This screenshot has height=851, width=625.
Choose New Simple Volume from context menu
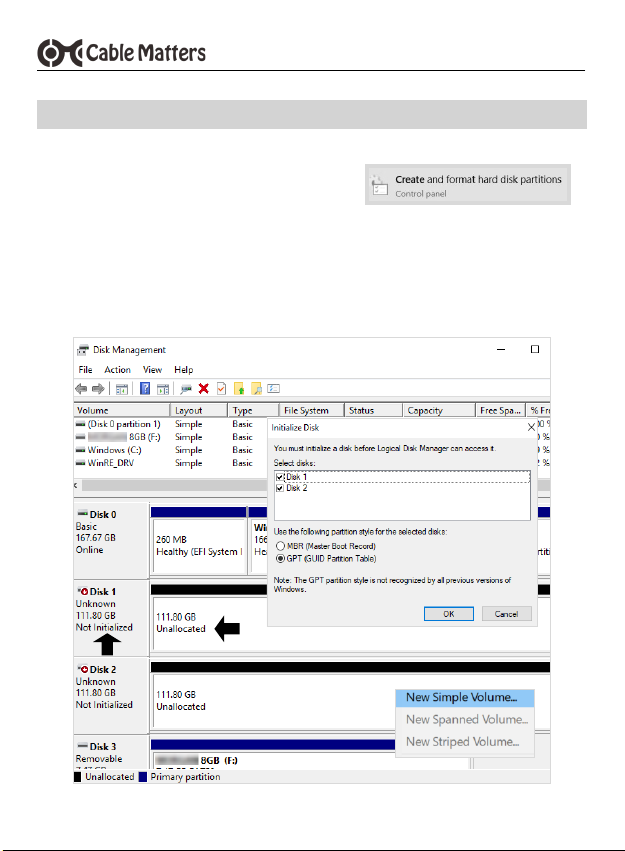[x=462, y=697]
